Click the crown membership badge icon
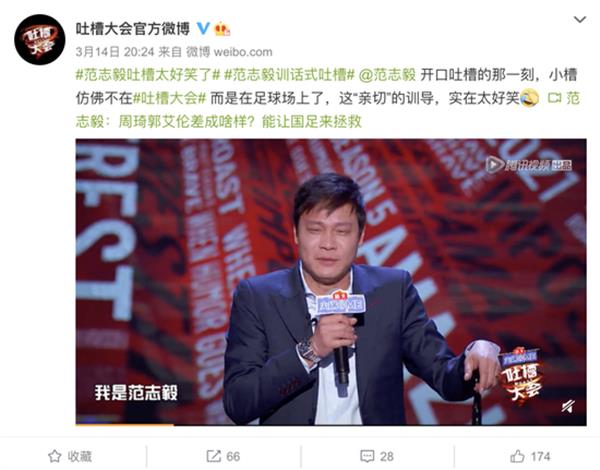The width and height of the screenshot is (600, 470). (x=222, y=29)
